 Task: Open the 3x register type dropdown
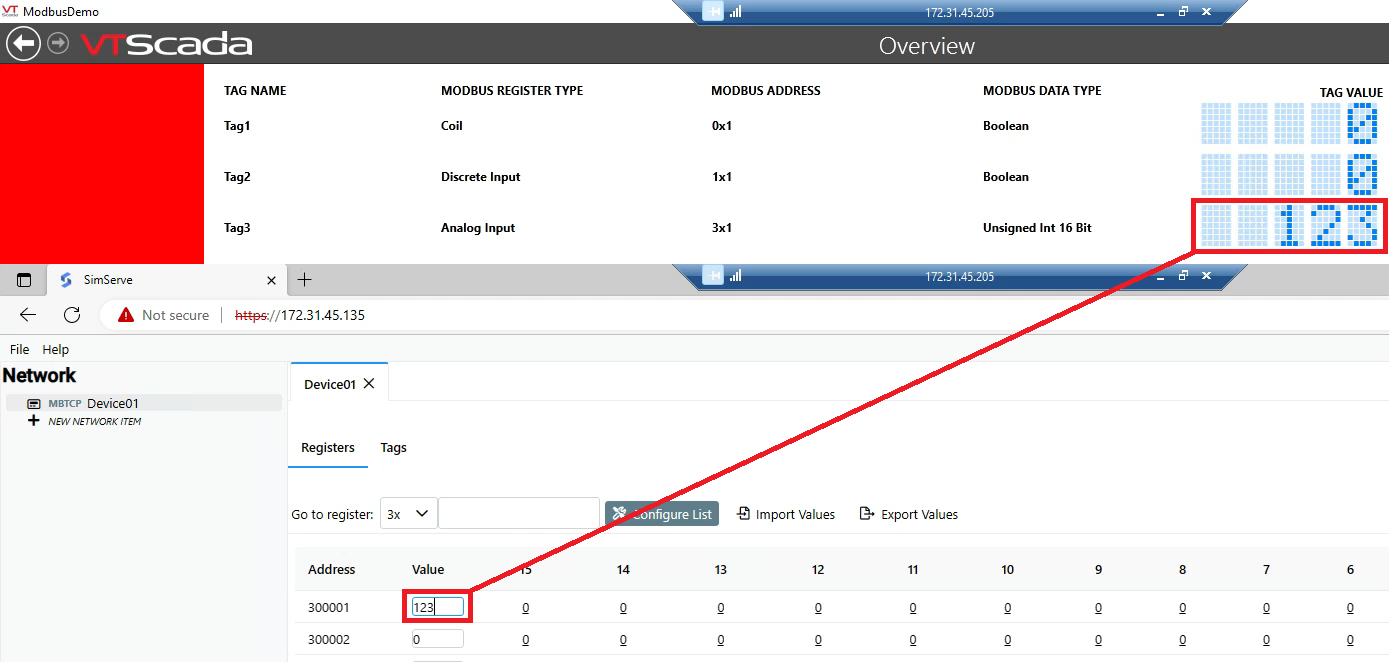(408, 513)
